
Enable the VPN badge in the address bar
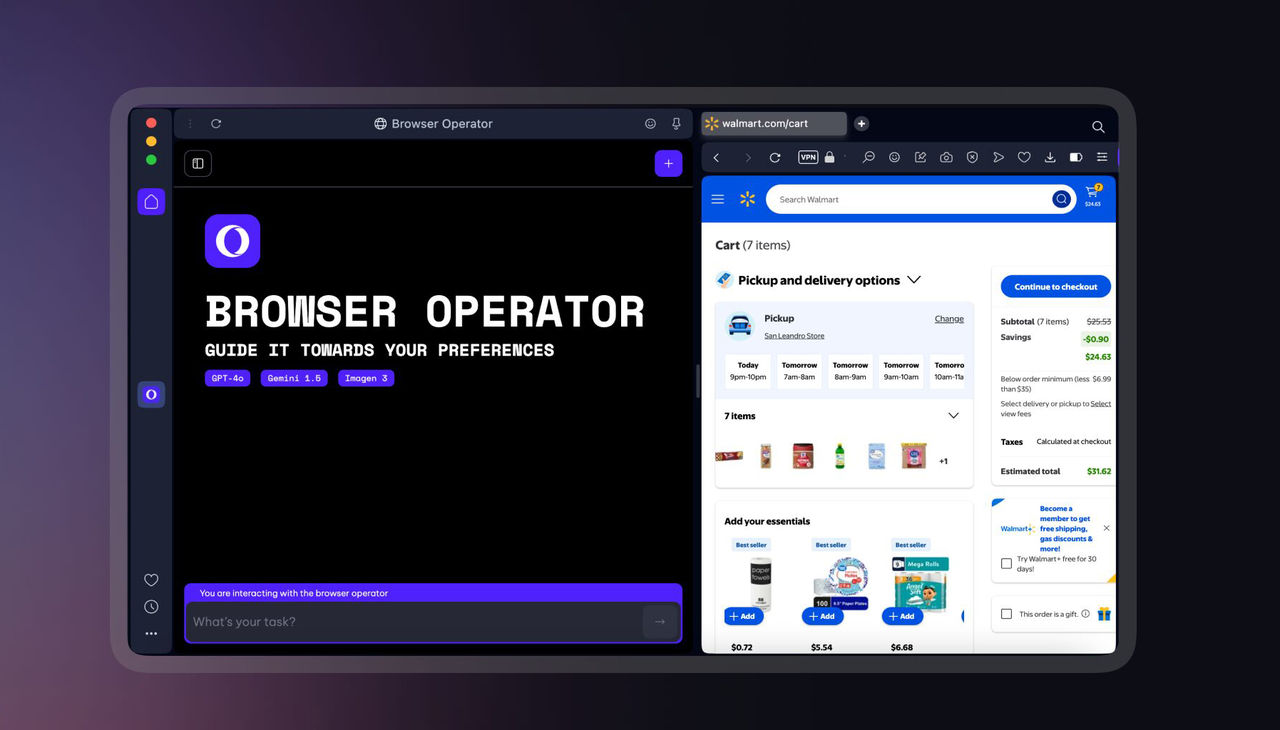click(808, 157)
